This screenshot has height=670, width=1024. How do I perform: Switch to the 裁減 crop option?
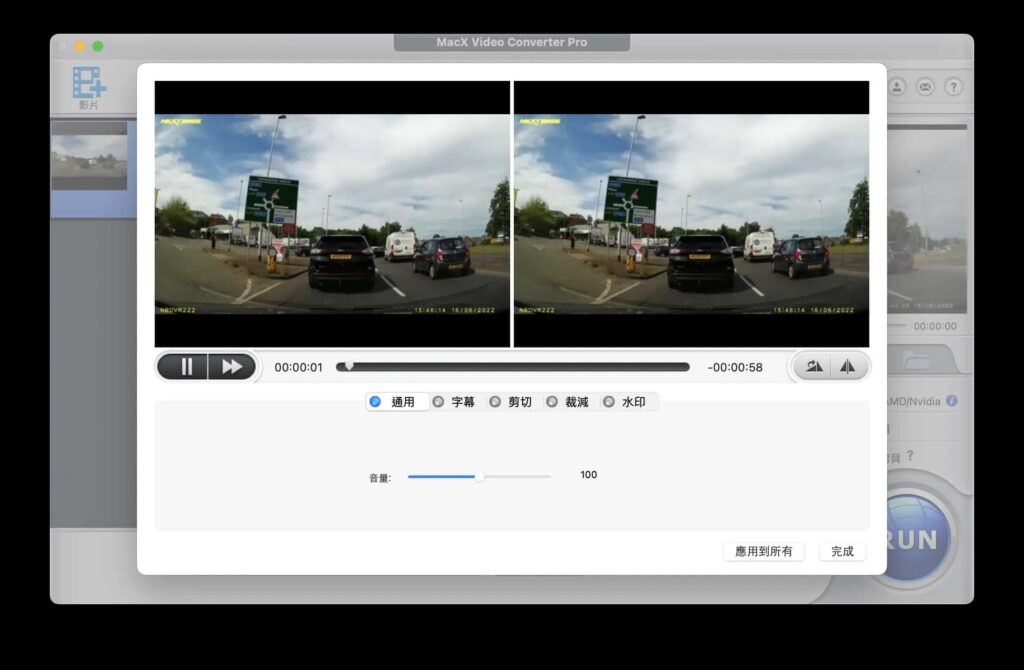point(568,402)
